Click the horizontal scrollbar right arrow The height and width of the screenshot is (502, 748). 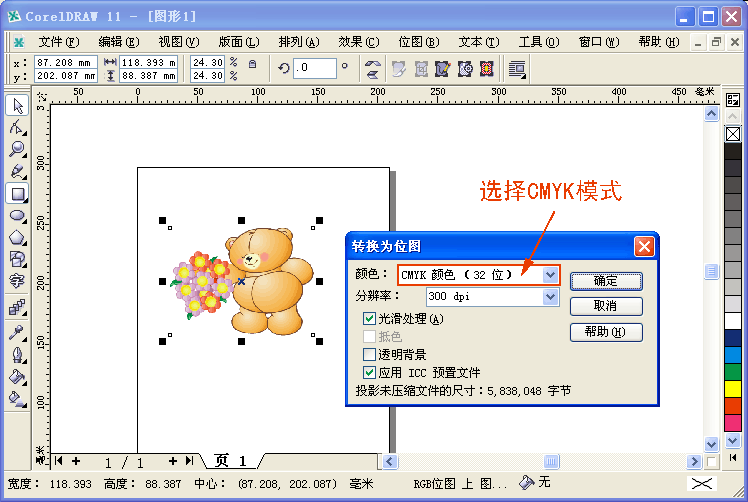(694, 461)
